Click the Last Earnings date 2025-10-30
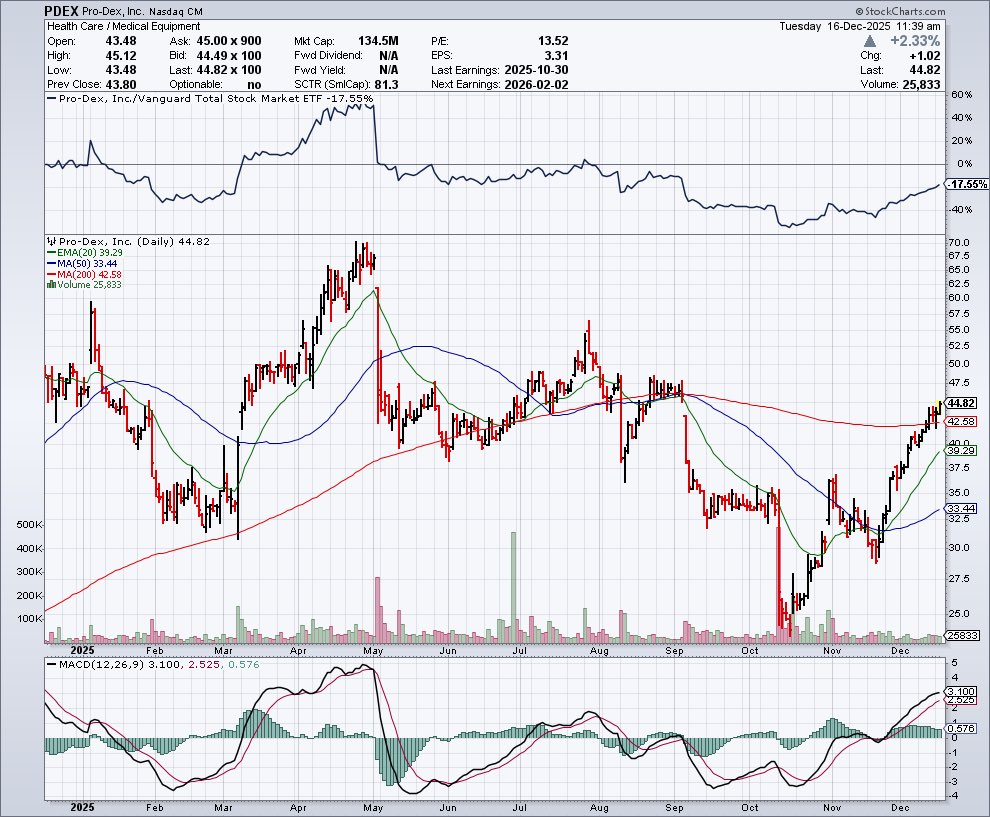The width and height of the screenshot is (990, 817). (536, 70)
